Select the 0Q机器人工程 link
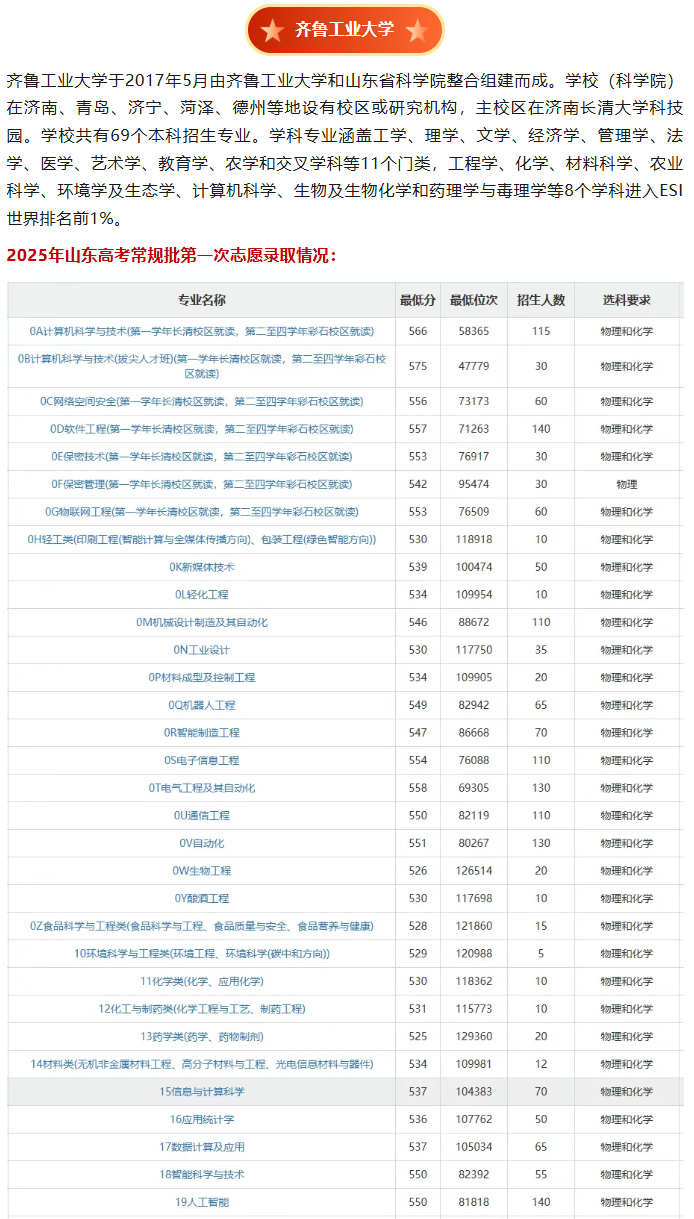The image size is (694, 1219). point(202,705)
